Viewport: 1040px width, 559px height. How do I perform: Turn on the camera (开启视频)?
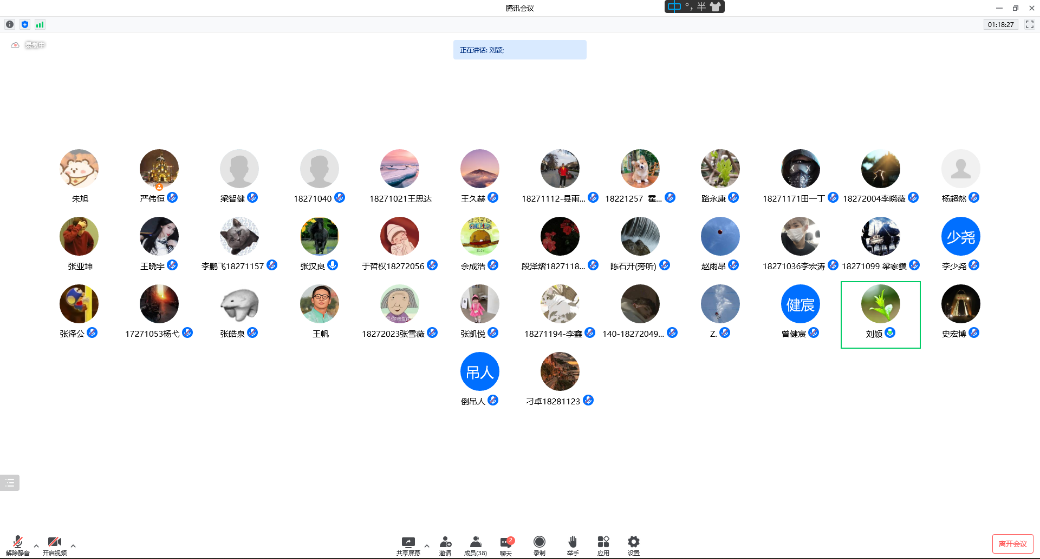point(54,543)
